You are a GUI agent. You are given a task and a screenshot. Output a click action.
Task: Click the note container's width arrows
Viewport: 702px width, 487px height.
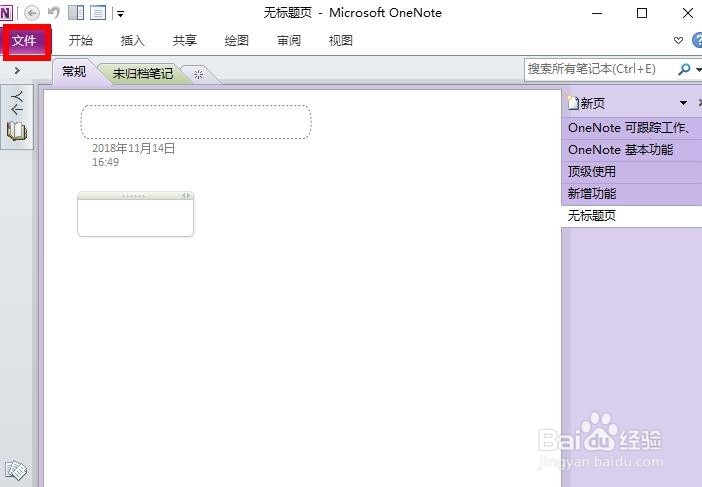click(x=186, y=196)
